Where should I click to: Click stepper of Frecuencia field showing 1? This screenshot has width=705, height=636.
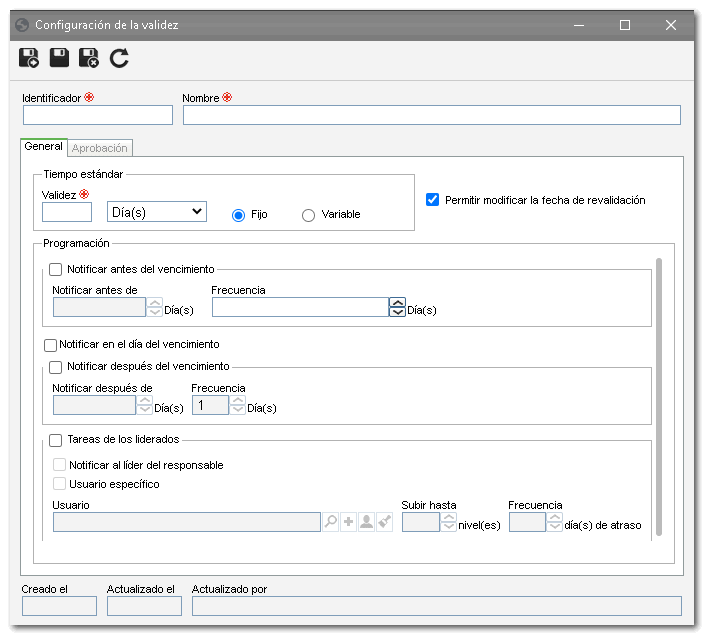click(238, 405)
